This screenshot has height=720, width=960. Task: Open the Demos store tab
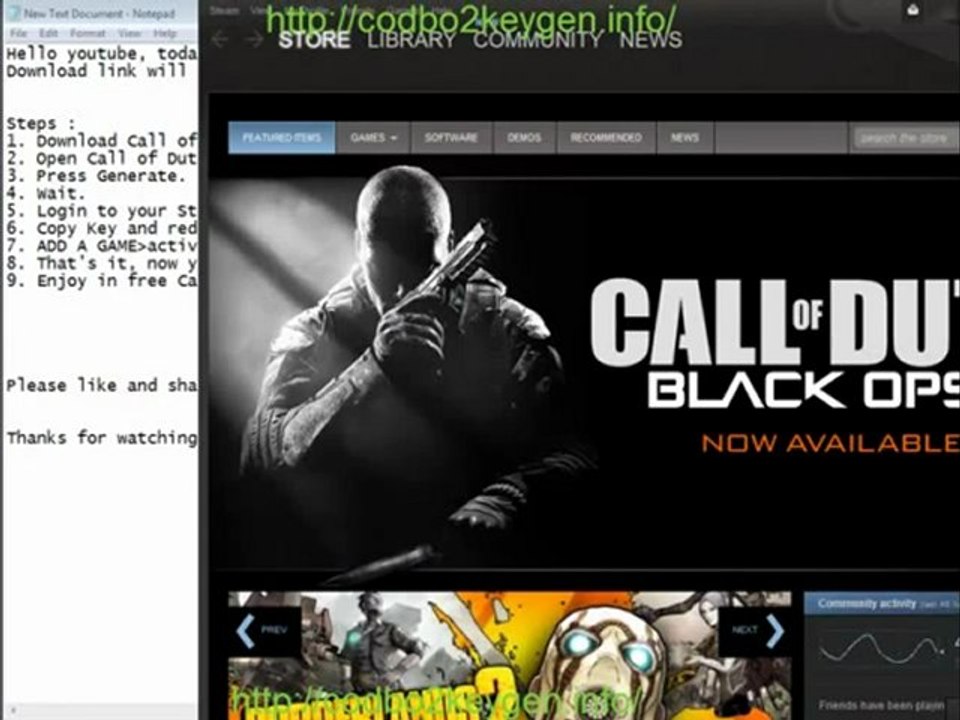(x=524, y=138)
